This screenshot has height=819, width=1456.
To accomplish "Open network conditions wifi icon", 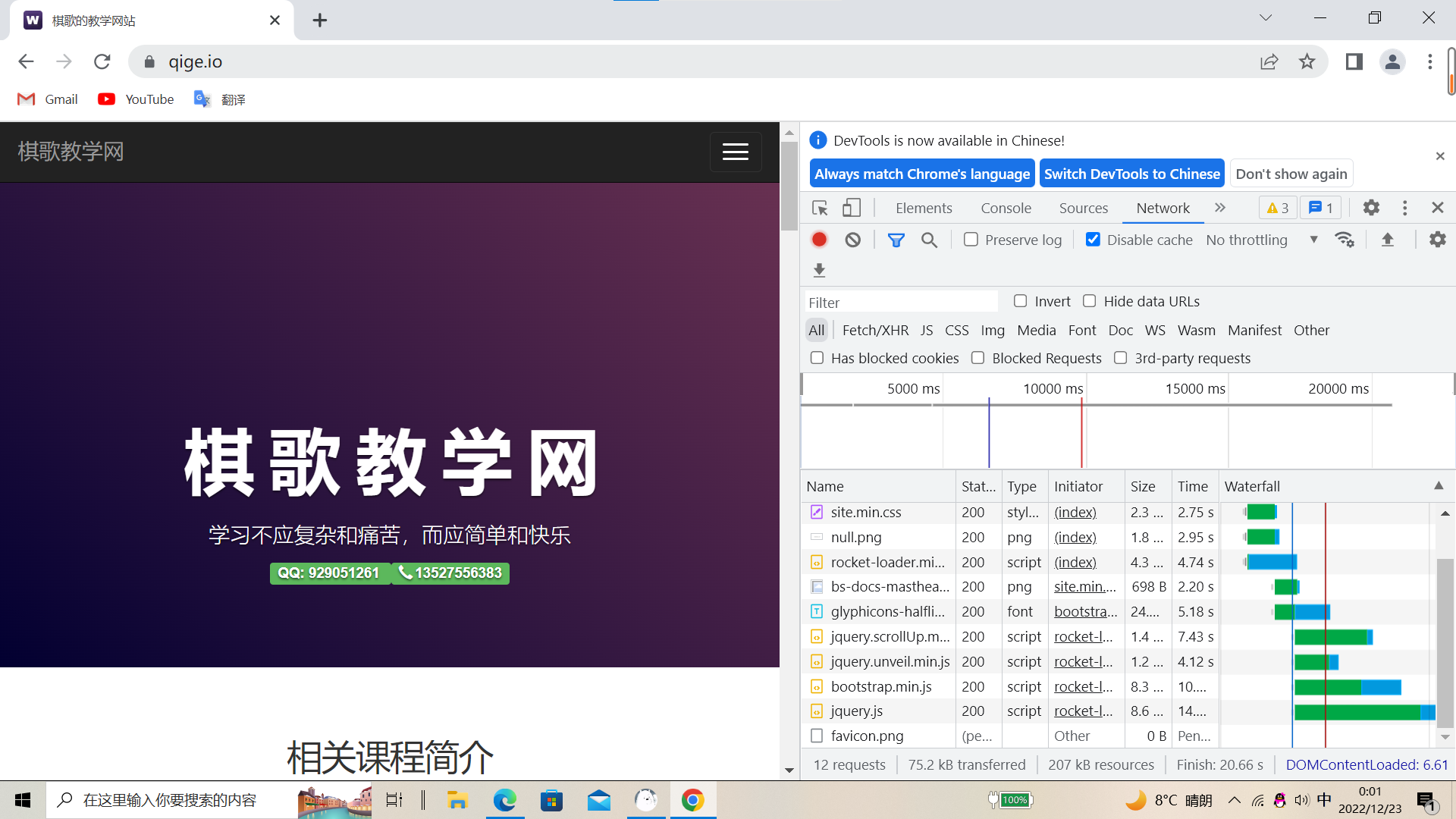I will pos(1345,240).
